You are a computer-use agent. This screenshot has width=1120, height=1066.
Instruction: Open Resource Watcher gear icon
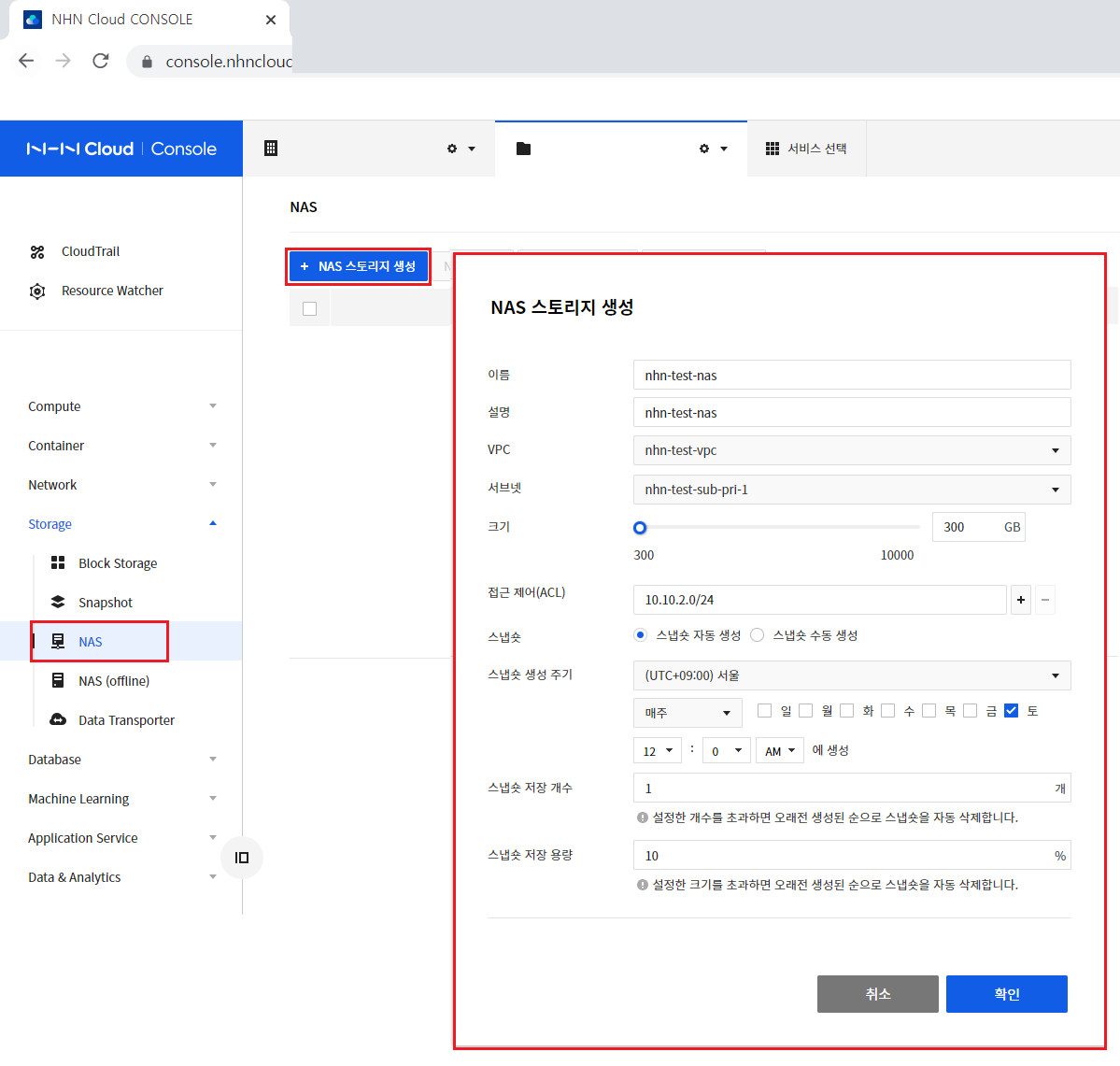(x=37, y=291)
